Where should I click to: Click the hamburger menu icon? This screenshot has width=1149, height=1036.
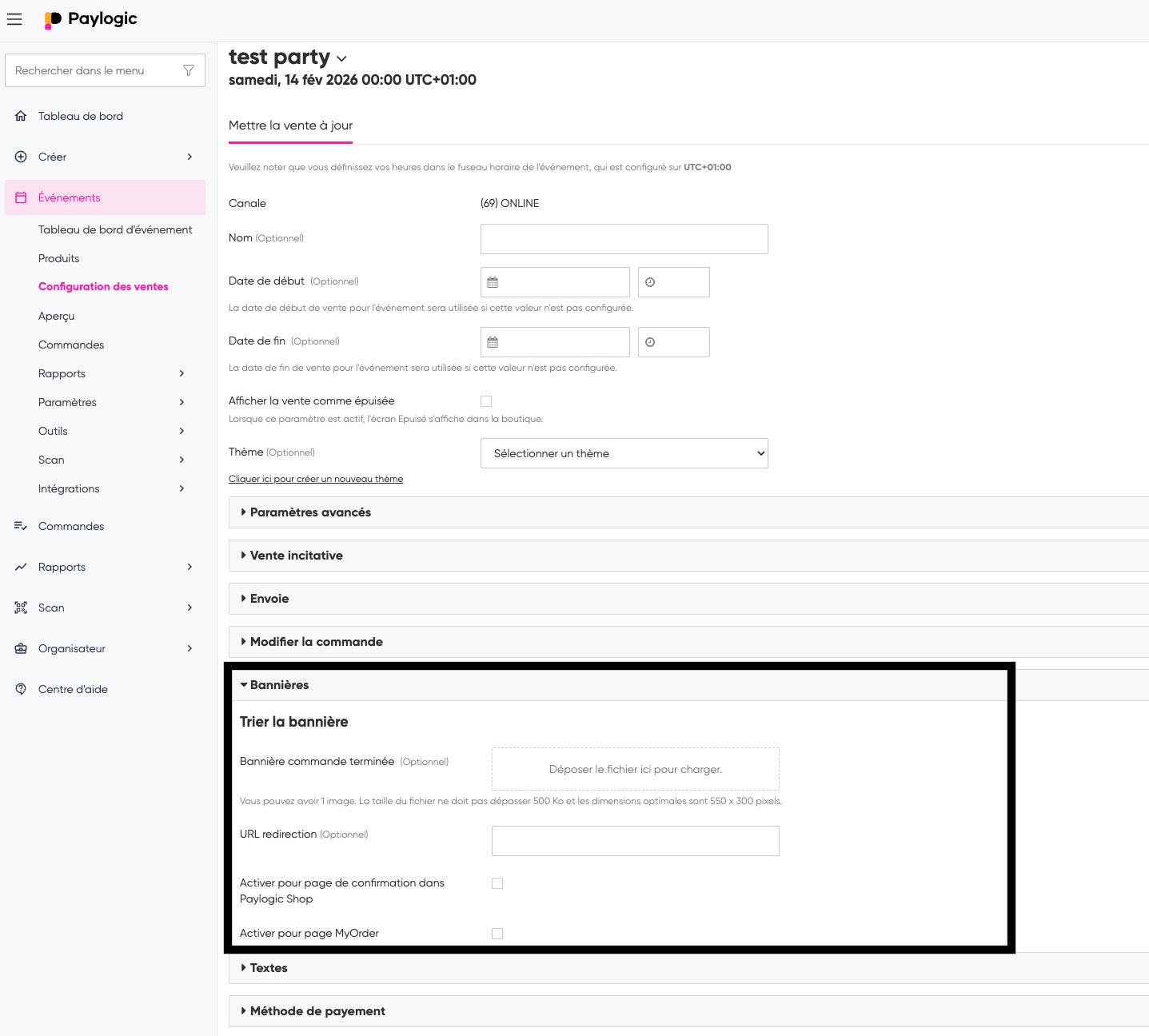click(14, 19)
